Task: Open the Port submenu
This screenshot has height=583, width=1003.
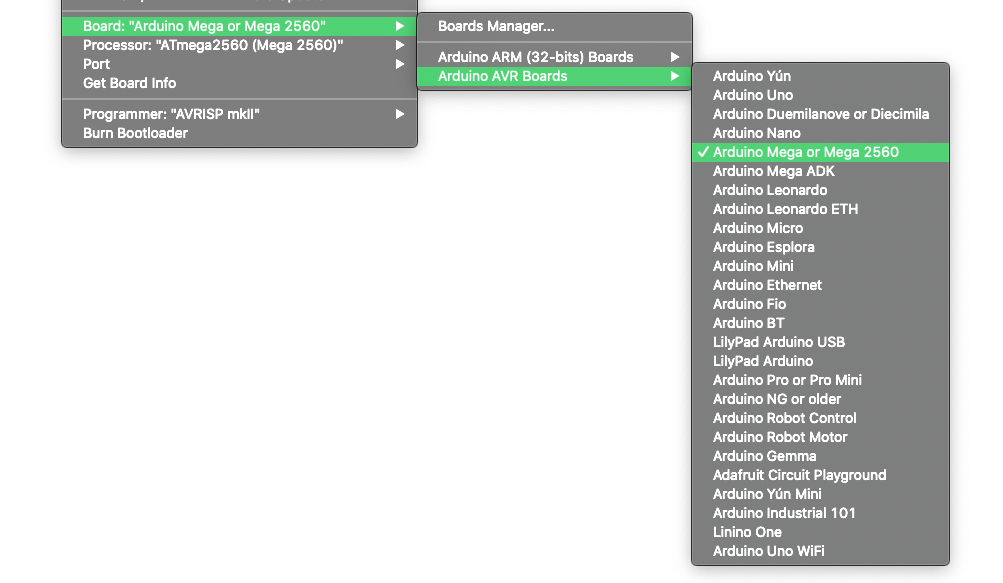Action: coord(239,64)
